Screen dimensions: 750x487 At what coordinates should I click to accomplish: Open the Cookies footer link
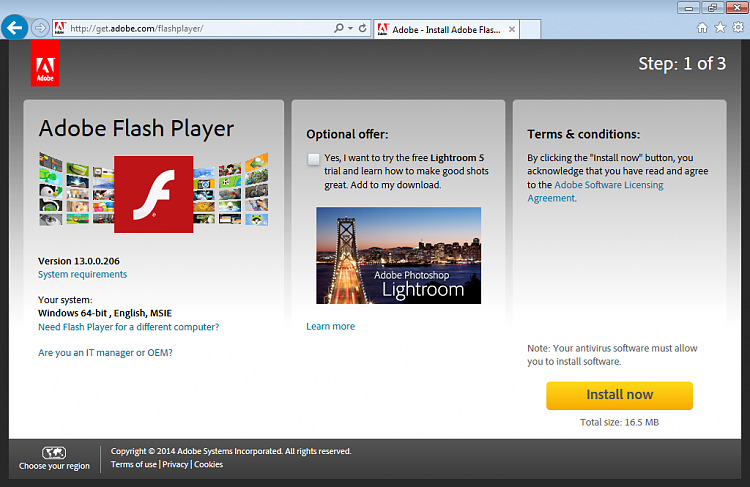pos(209,464)
